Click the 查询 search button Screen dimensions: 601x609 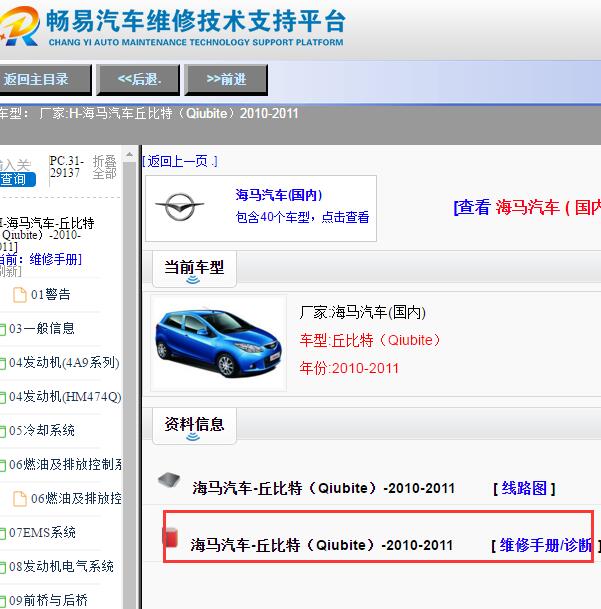click(17, 179)
